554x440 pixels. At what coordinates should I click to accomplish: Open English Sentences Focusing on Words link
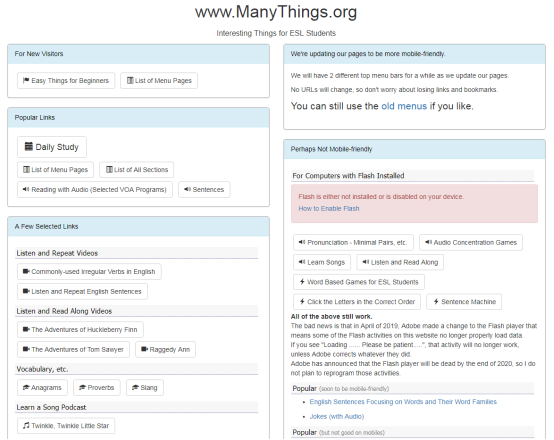403,401
